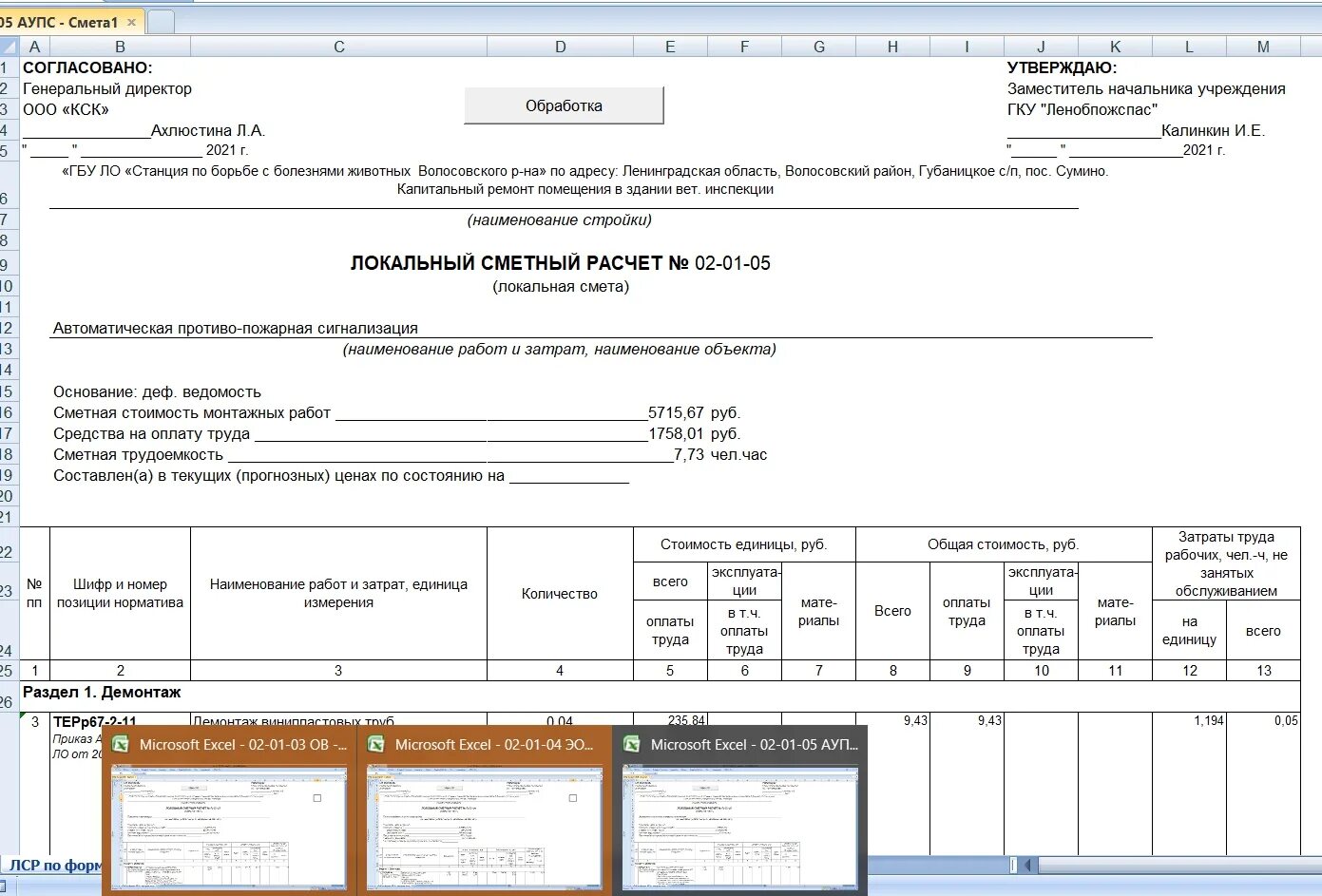Click the 'Демонтаж винипластовых труб' cell

(293, 721)
